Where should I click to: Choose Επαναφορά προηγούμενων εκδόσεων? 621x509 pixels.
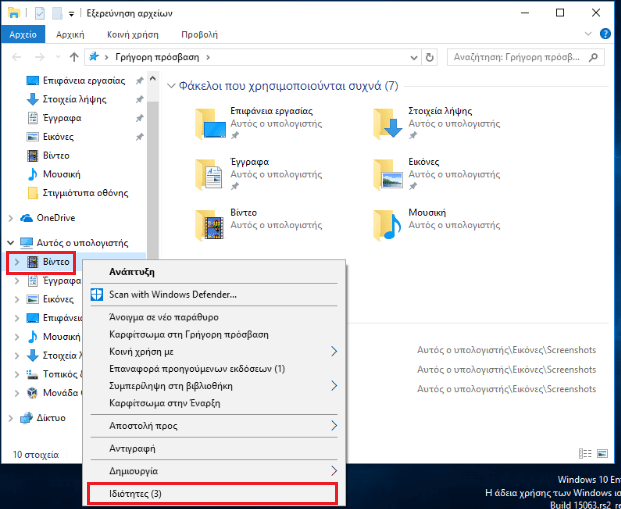214,369
